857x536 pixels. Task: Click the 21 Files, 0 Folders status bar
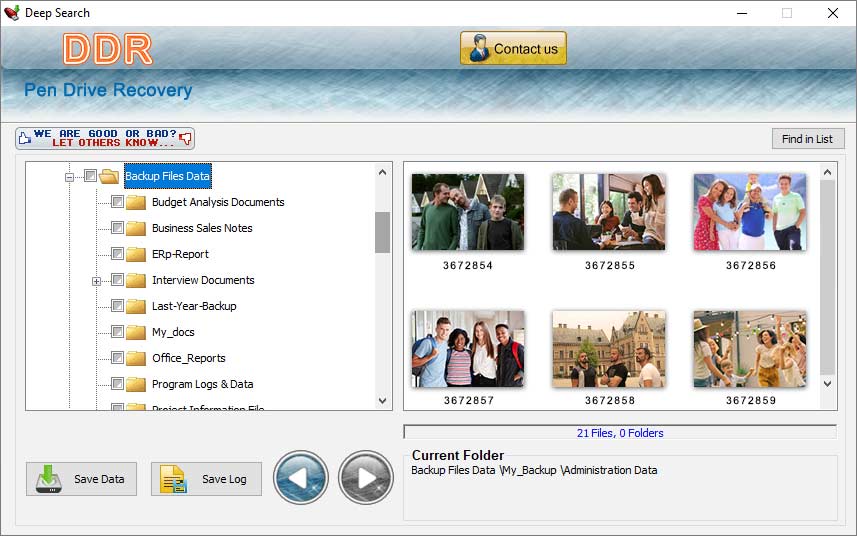pyautogui.click(x=620, y=433)
